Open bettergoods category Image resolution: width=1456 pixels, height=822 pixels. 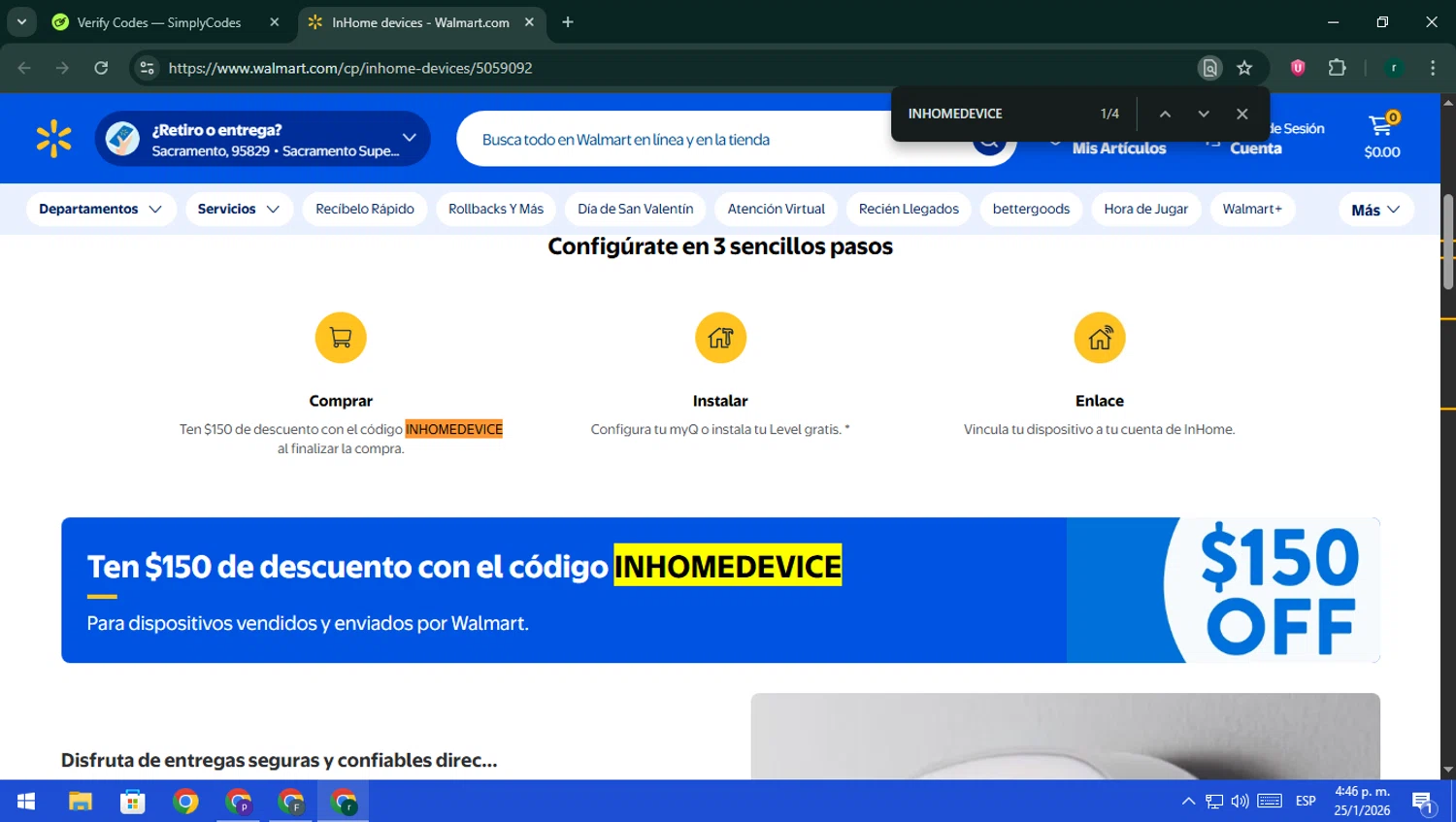1031,209
